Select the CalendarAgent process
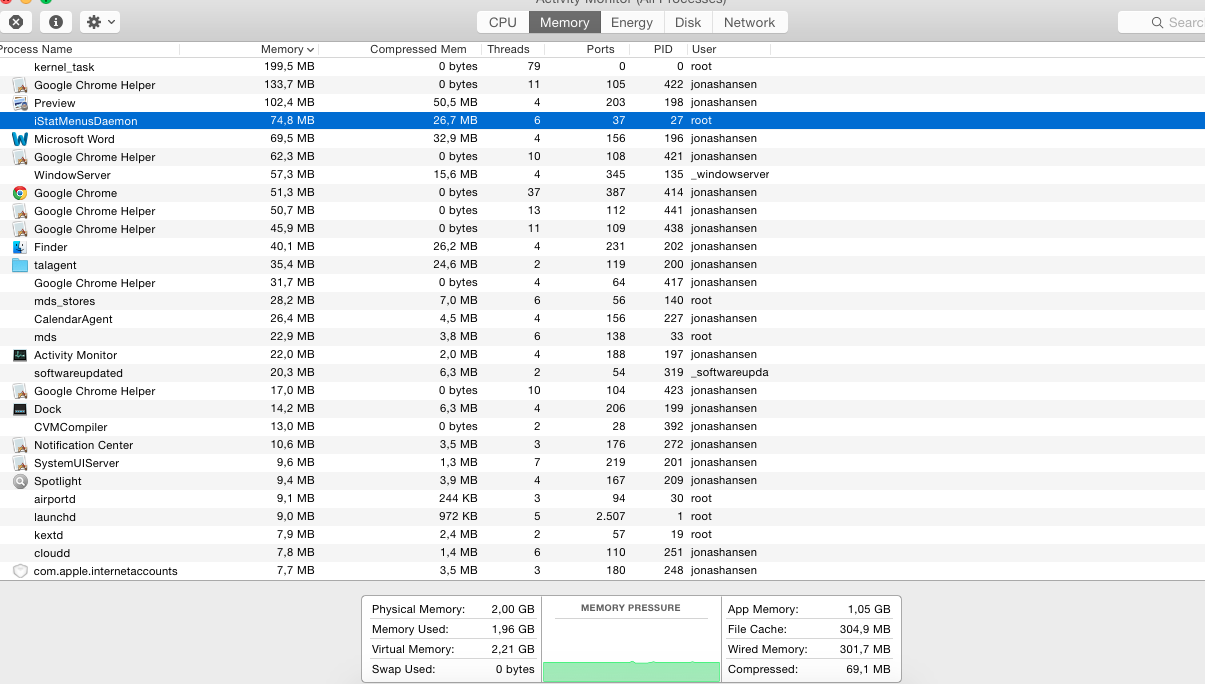This screenshot has width=1205, height=684. pos(602,319)
